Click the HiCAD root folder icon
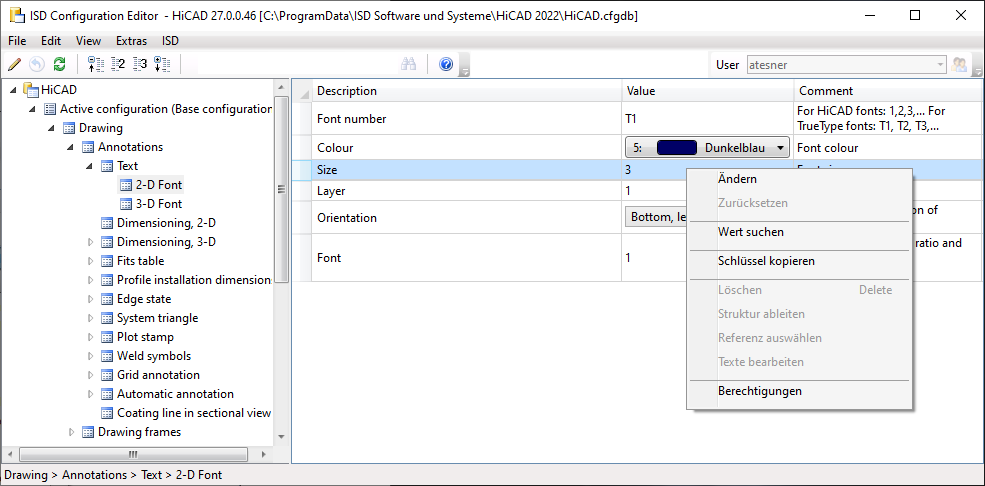 click(31, 90)
